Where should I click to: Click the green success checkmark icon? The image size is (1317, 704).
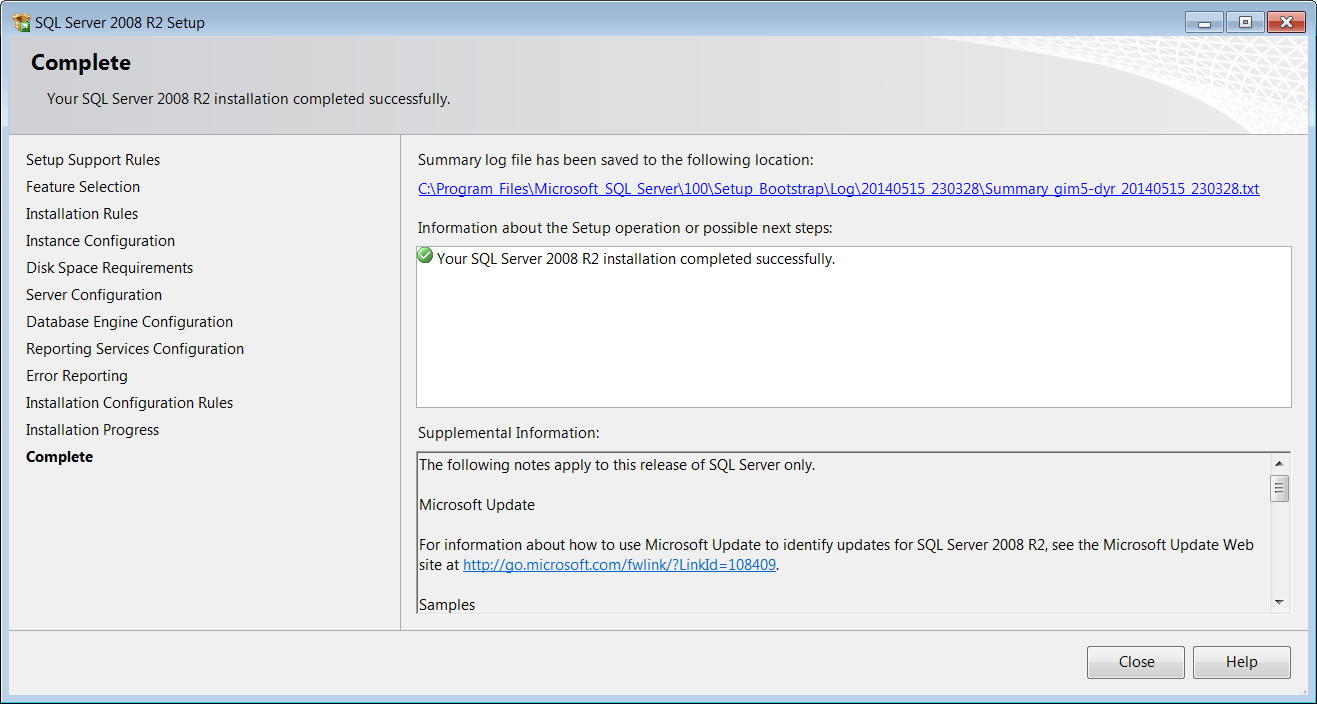pyautogui.click(x=425, y=257)
